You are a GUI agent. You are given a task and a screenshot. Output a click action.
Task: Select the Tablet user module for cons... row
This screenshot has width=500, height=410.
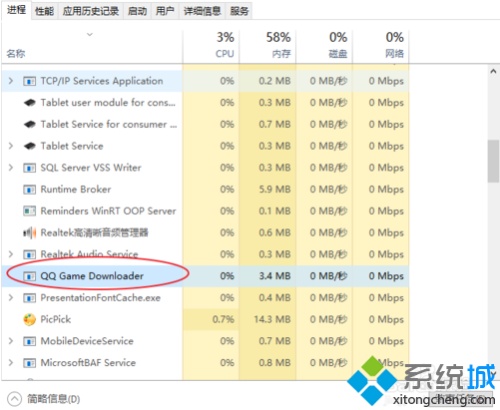coord(205,103)
